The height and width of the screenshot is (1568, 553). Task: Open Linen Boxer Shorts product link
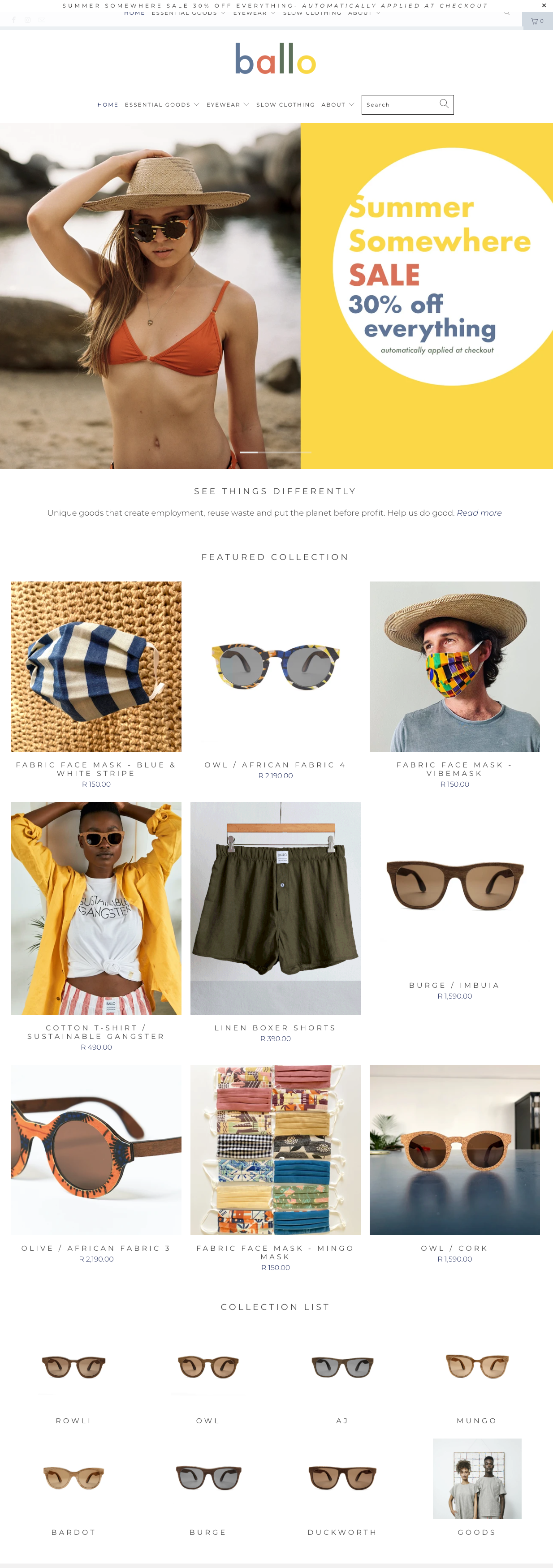(275, 1027)
